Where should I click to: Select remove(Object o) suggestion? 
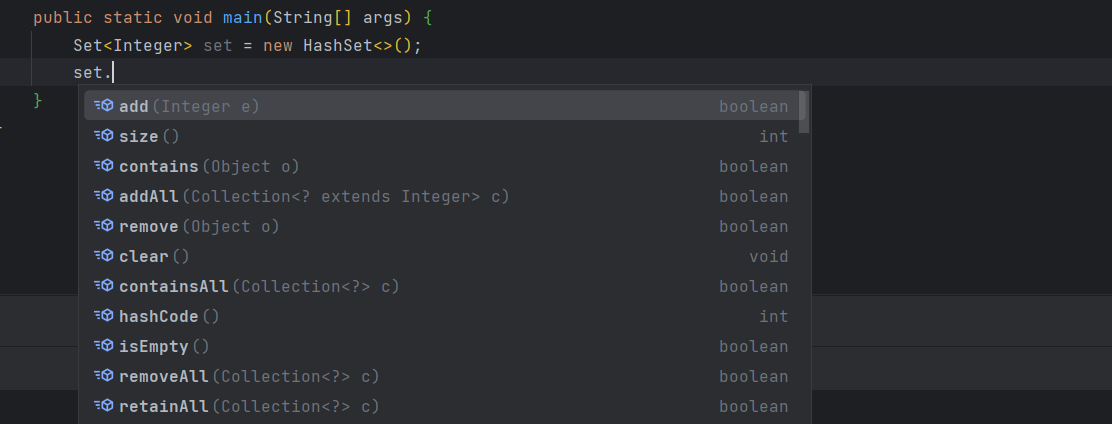click(199, 226)
